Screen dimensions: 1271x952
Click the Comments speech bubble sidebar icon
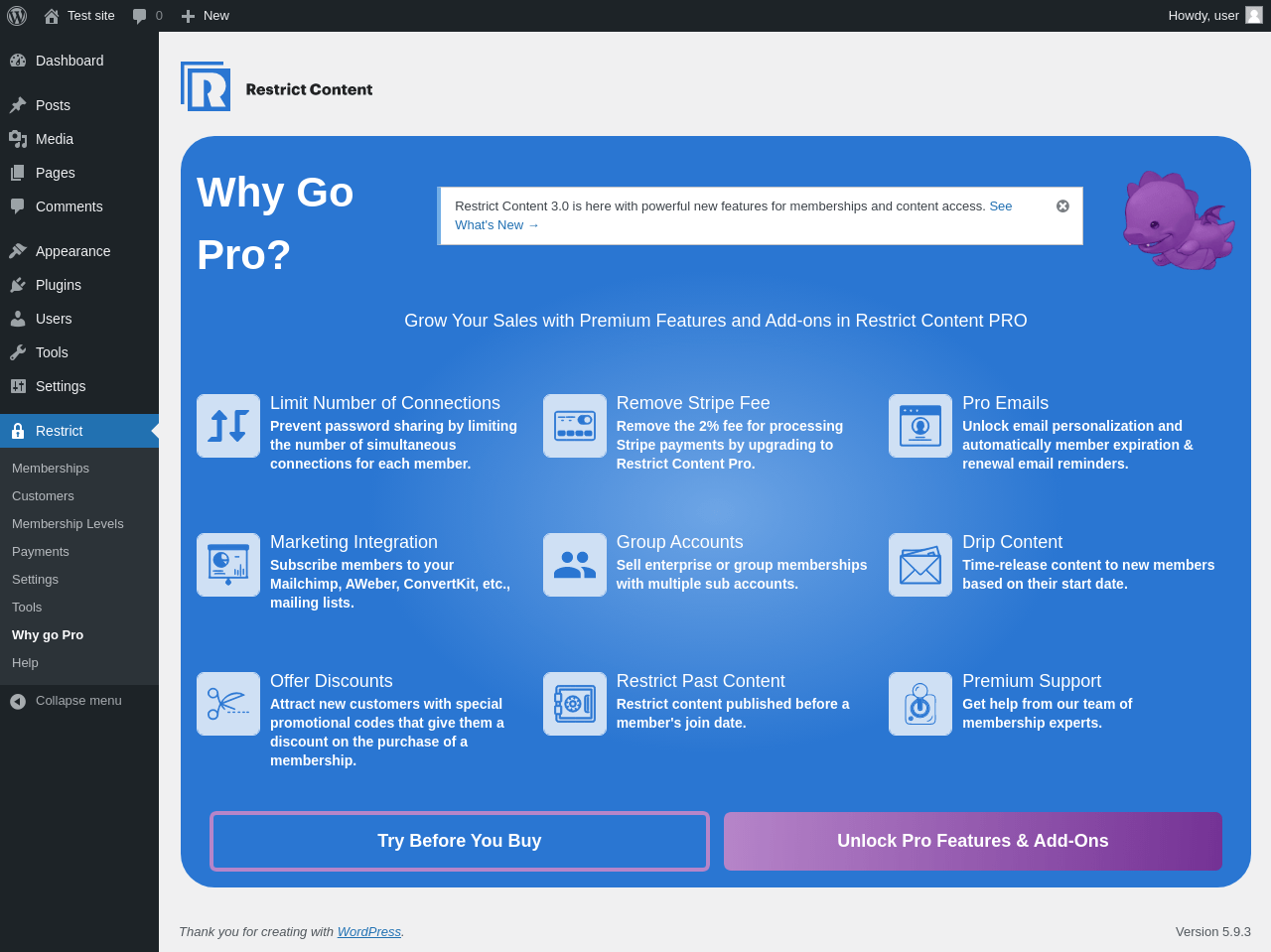coord(18,206)
